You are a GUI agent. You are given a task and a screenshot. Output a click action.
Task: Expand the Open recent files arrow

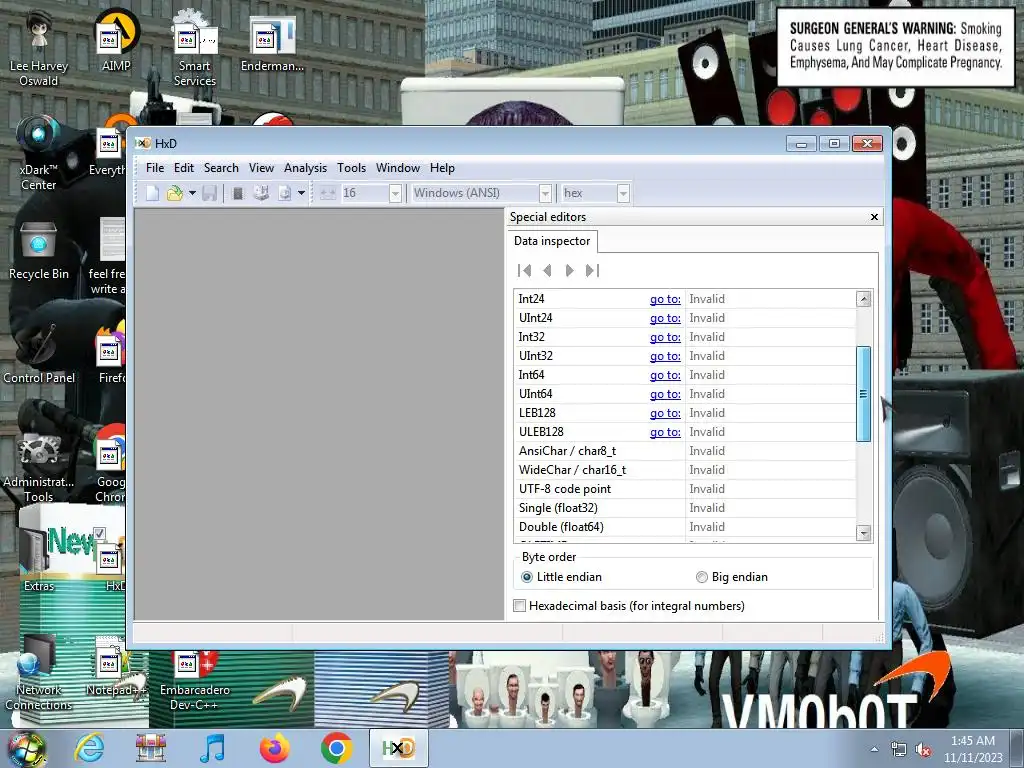[x=192, y=193]
